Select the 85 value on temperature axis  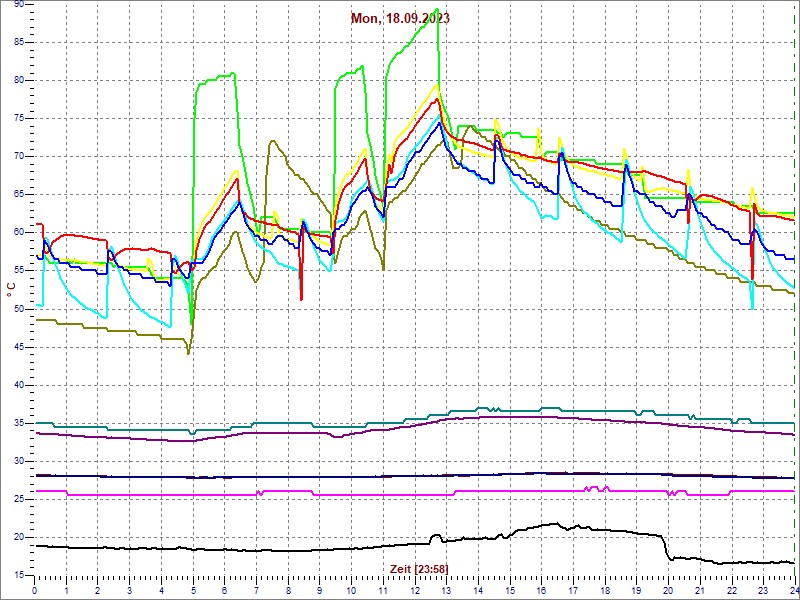(19, 42)
